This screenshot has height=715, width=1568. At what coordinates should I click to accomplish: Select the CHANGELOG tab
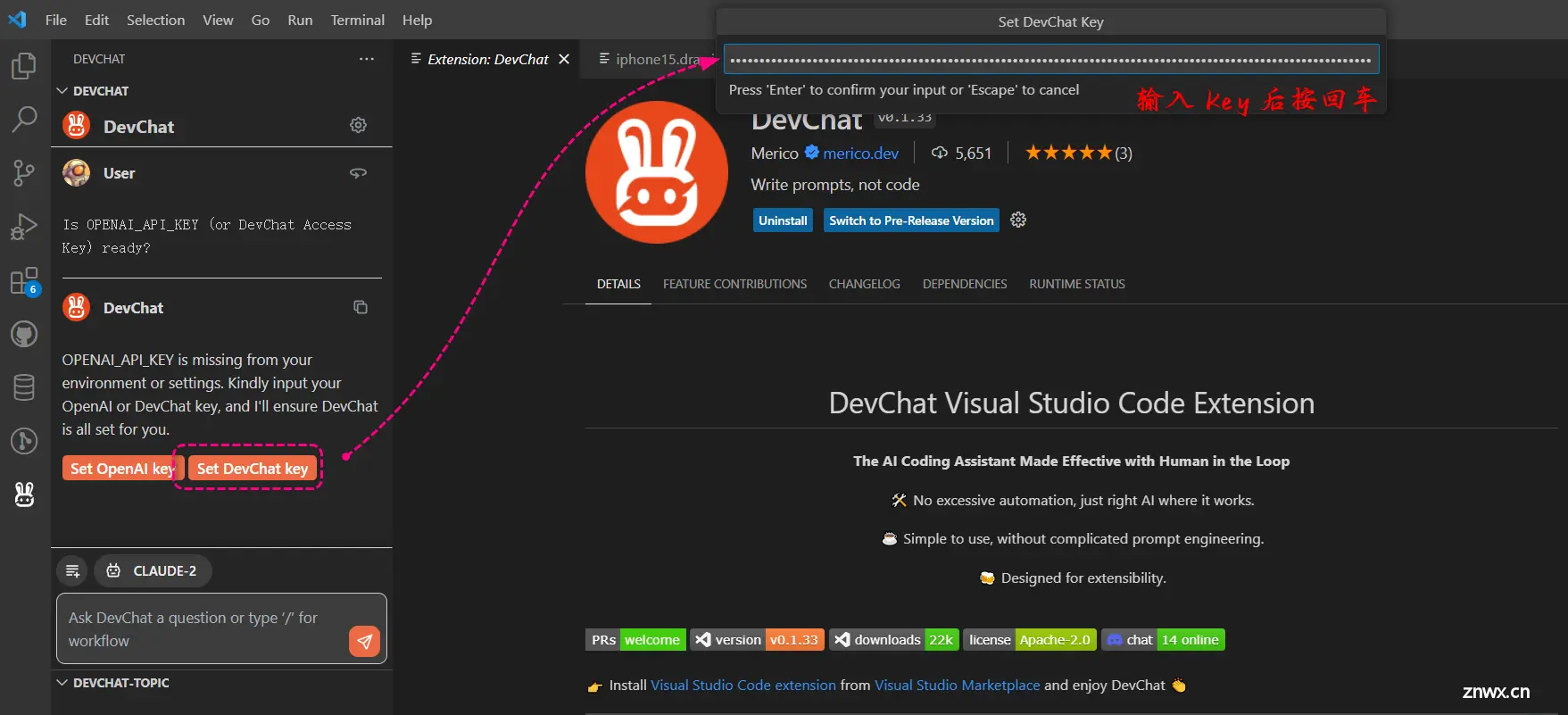pos(864,284)
